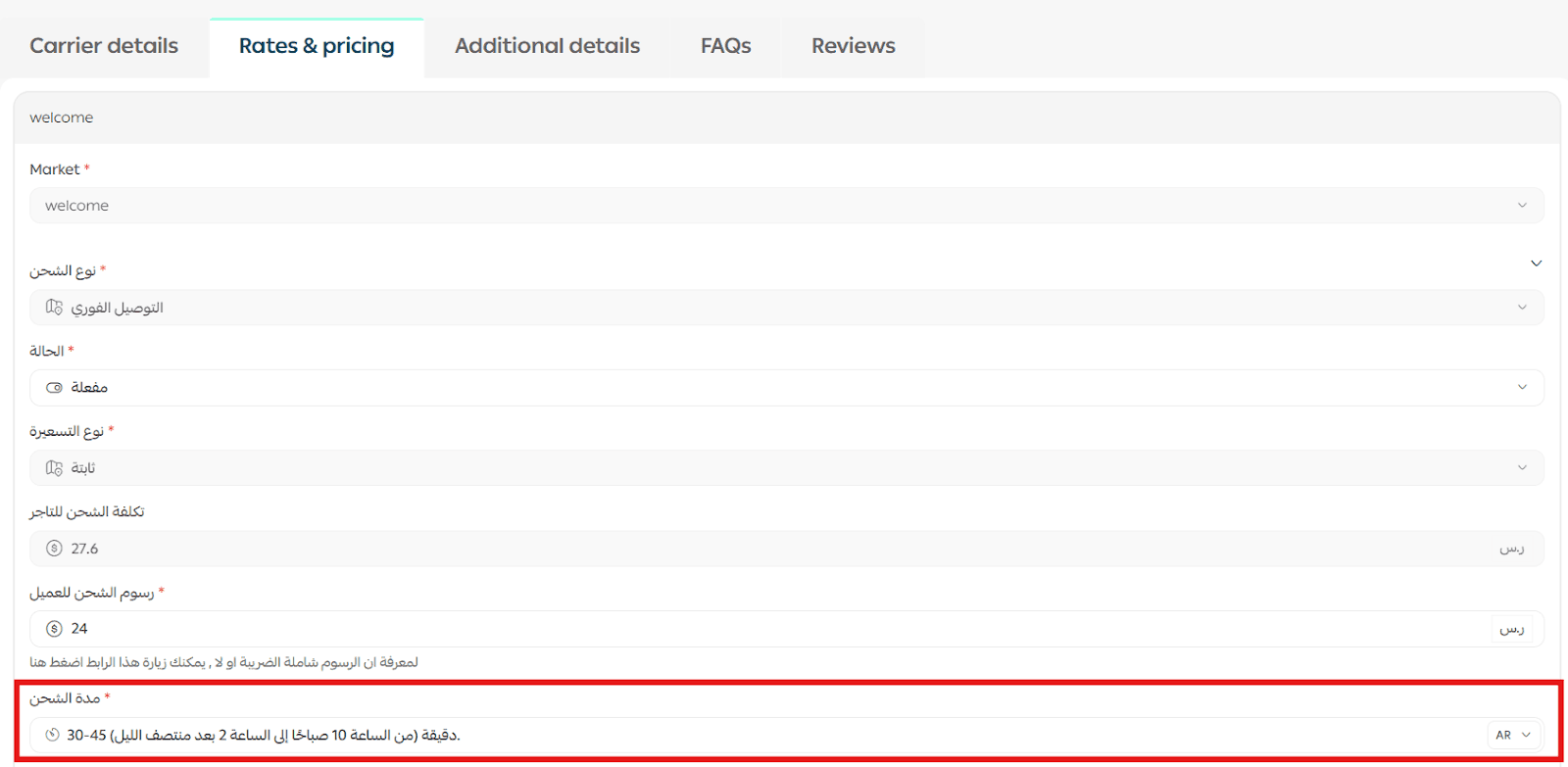Click the dollar icon next to 24
1568x767 pixels.
(x=54, y=629)
